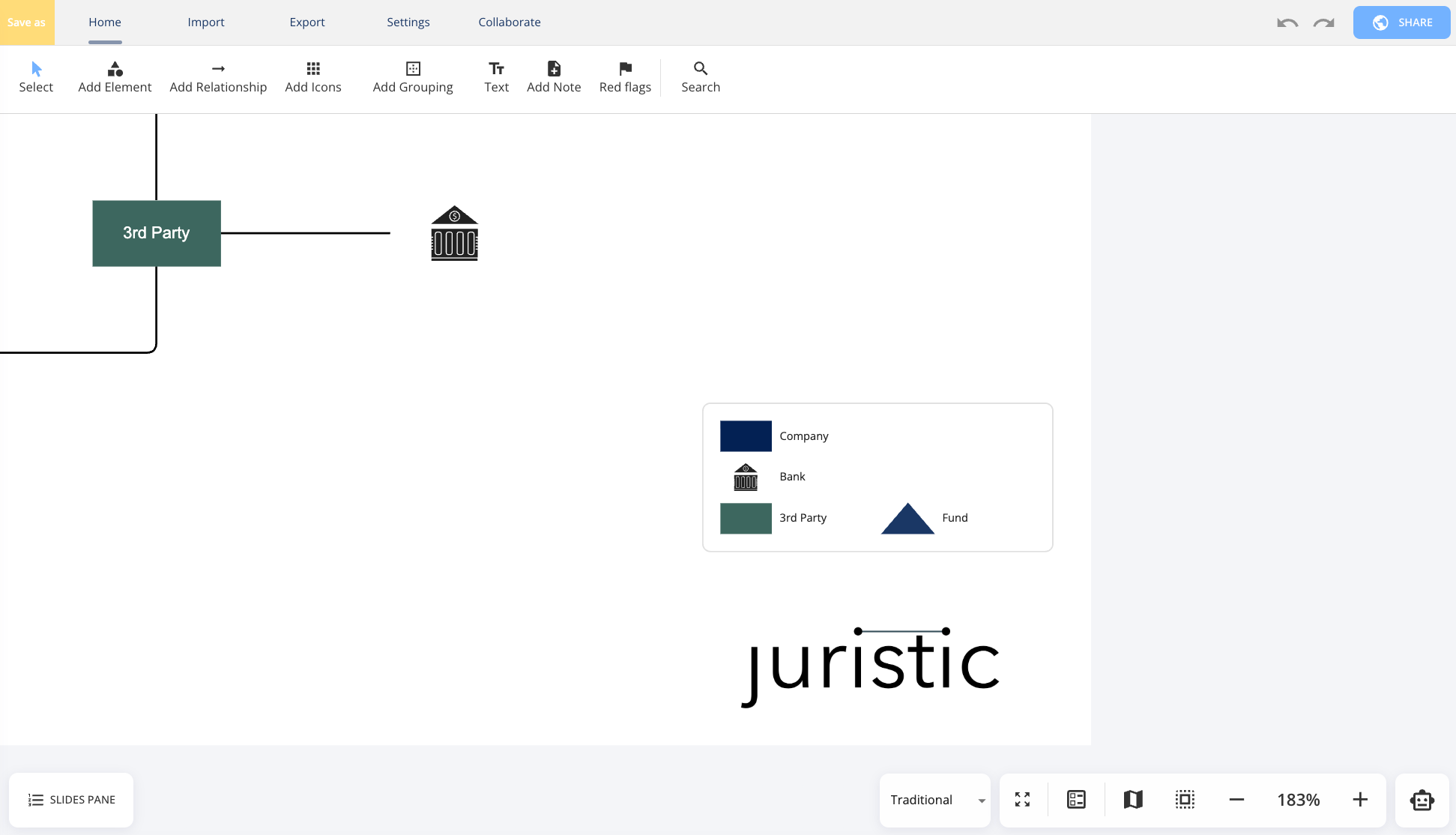Activate the Text tool

coord(496,77)
